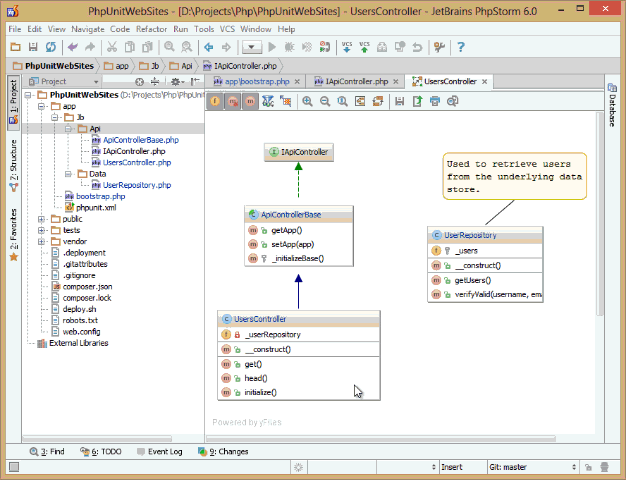
Task: Click the diagram Save icon
Action: 399,101
